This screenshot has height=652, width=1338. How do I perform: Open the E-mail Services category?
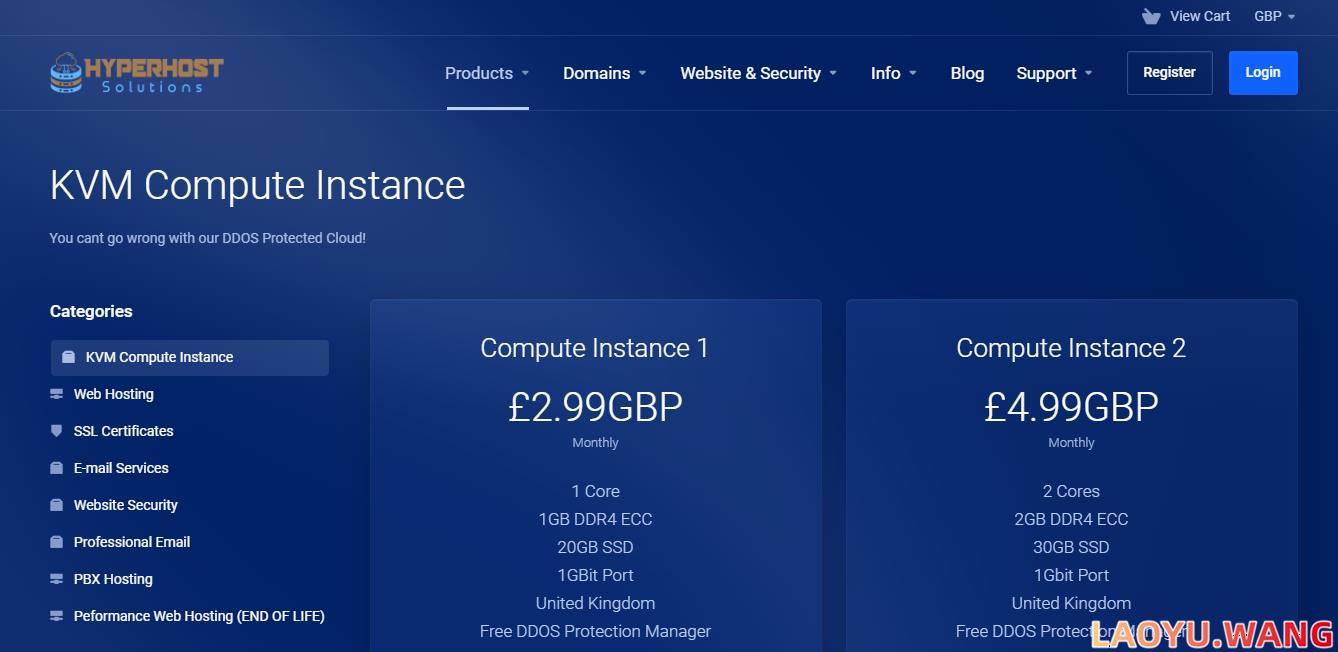121,468
